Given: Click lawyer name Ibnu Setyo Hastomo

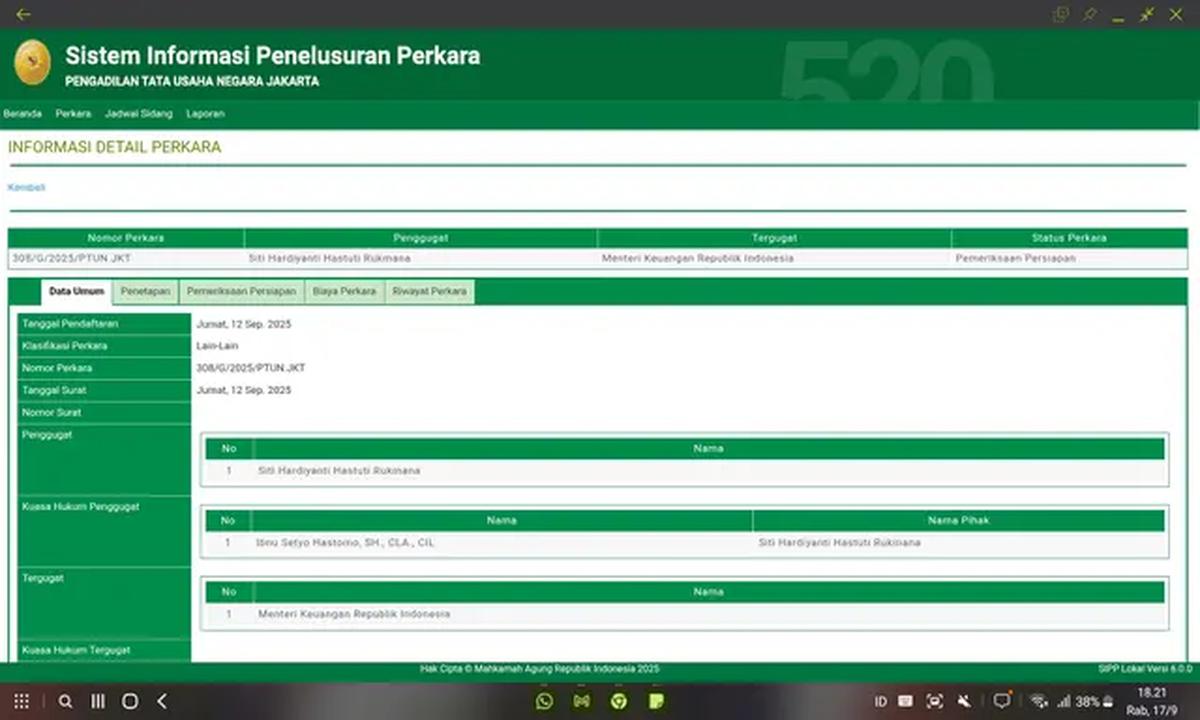Looking at the screenshot, I should (x=346, y=542).
